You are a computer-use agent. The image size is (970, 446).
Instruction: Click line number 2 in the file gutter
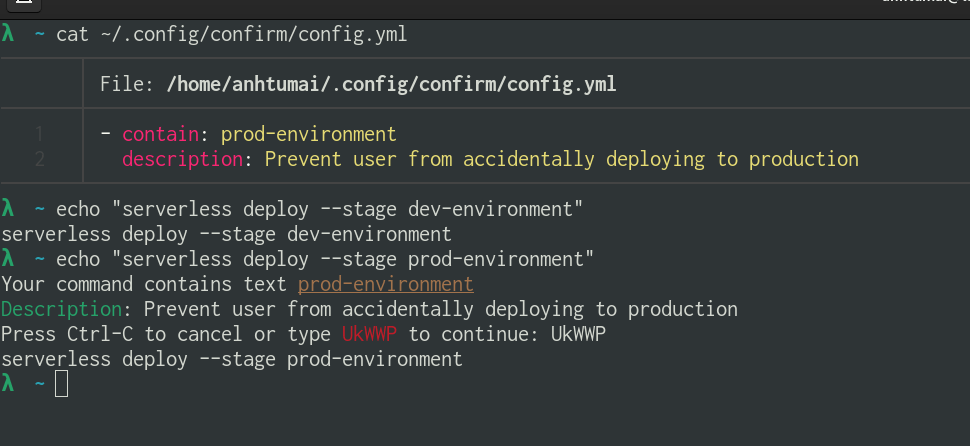[x=40, y=160]
